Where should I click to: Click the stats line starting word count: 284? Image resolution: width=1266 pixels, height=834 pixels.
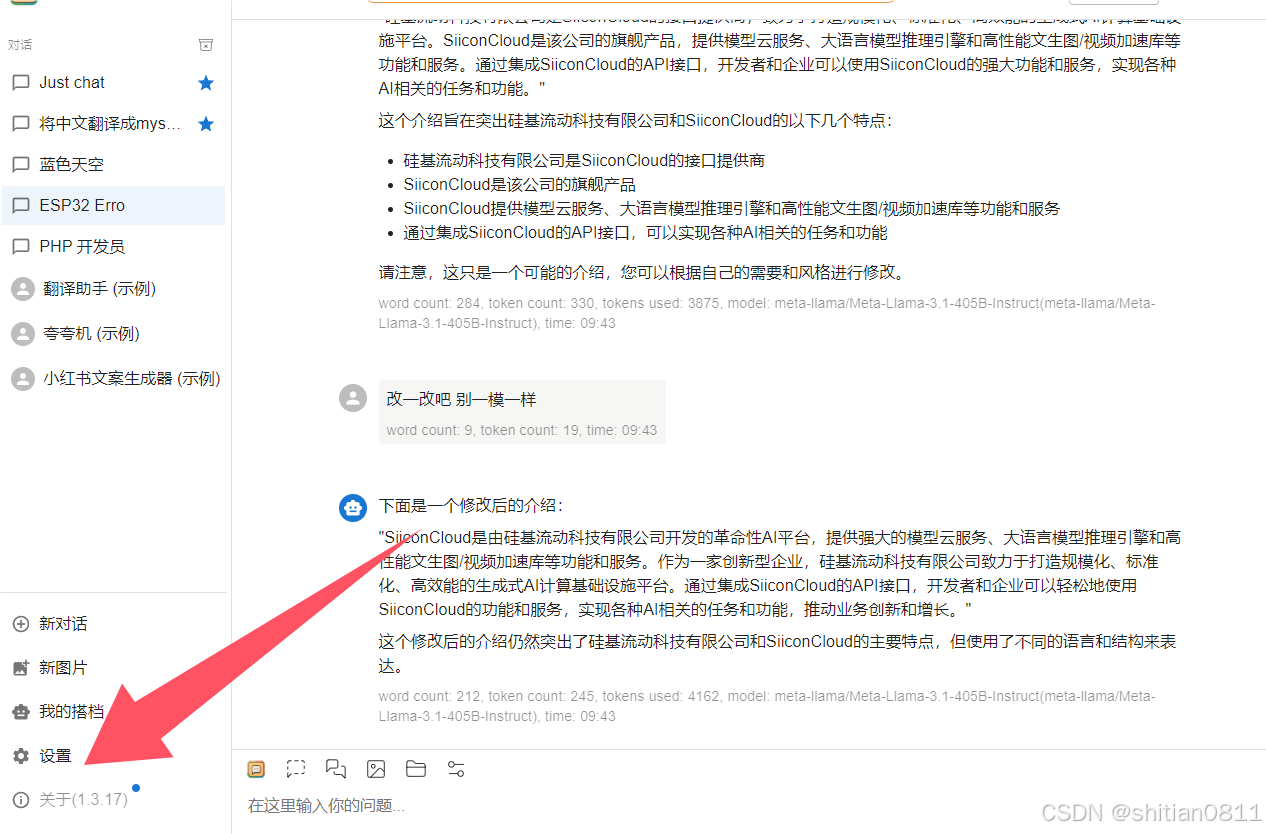tap(766, 313)
